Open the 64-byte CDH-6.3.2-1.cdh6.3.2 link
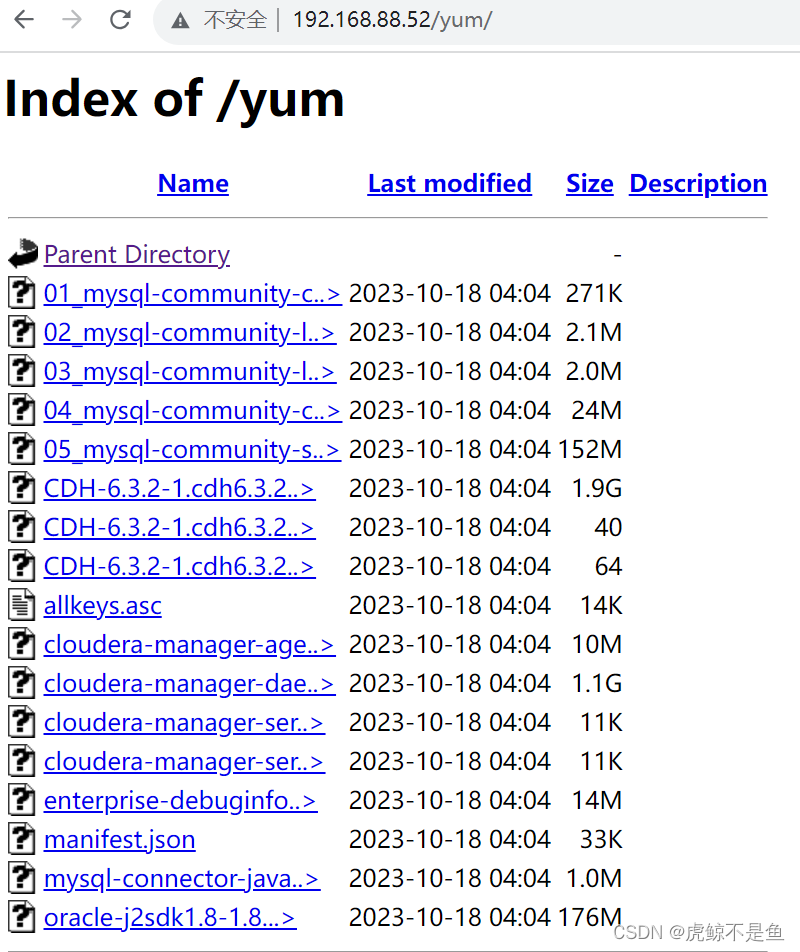The width and height of the screenshot is (800, 952). pyautogui.click(x=179, y=566)
